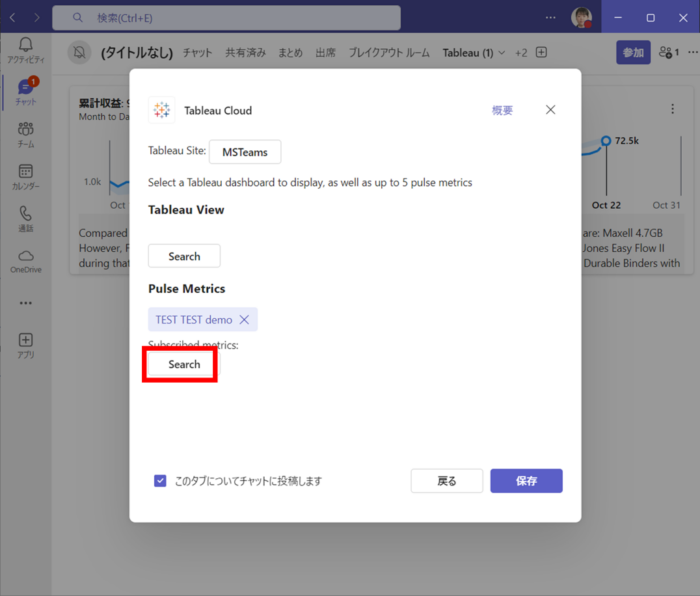Open Teams icon in the sidebar
Viewport: 700px width, 596px height.
click(25, 134)
